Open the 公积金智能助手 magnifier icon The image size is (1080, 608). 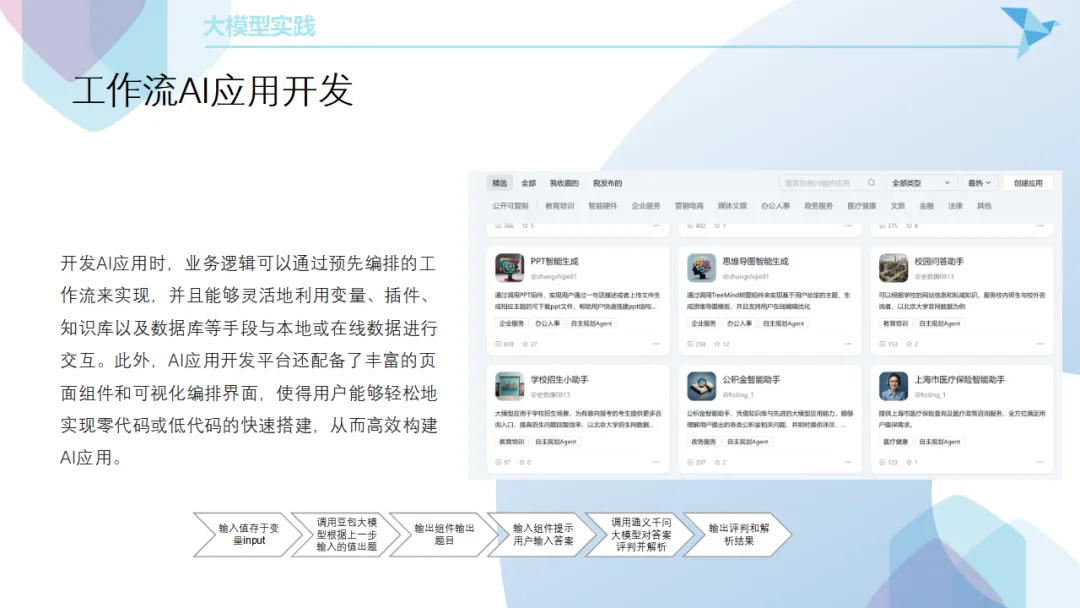(x=701, y=386)
